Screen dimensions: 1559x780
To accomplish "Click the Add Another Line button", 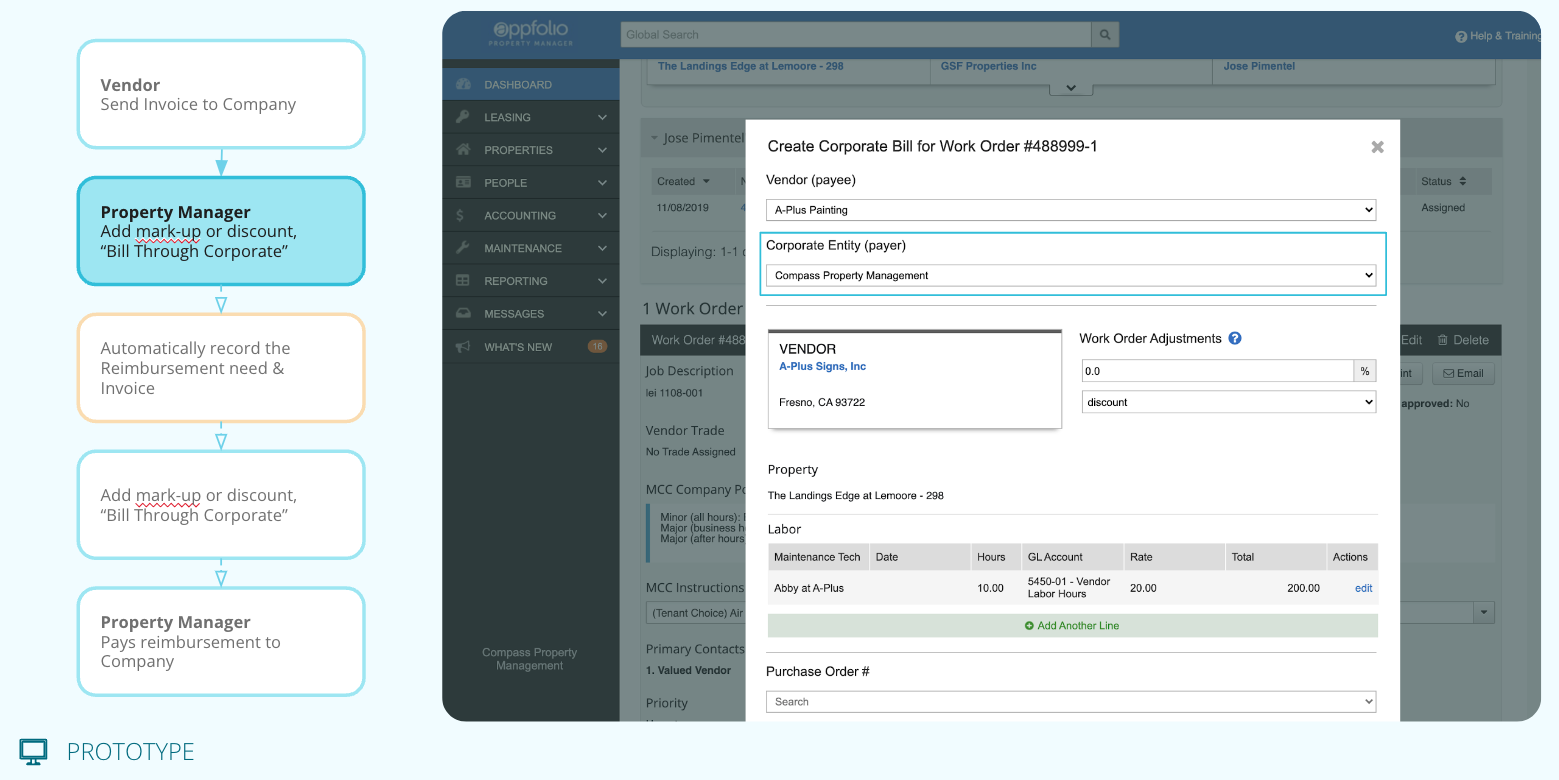I will [1072, 626].
